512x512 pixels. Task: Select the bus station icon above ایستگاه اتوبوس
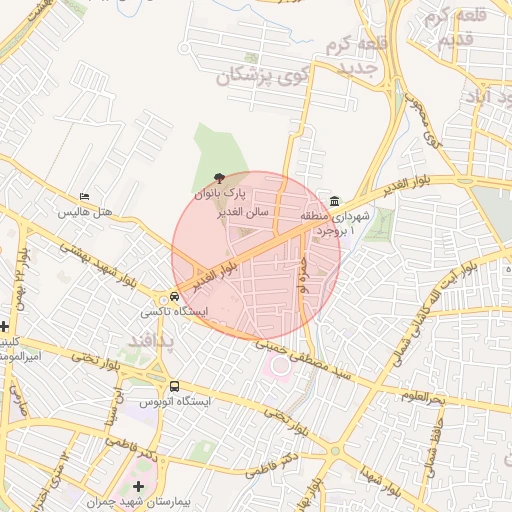pos(174,386)
